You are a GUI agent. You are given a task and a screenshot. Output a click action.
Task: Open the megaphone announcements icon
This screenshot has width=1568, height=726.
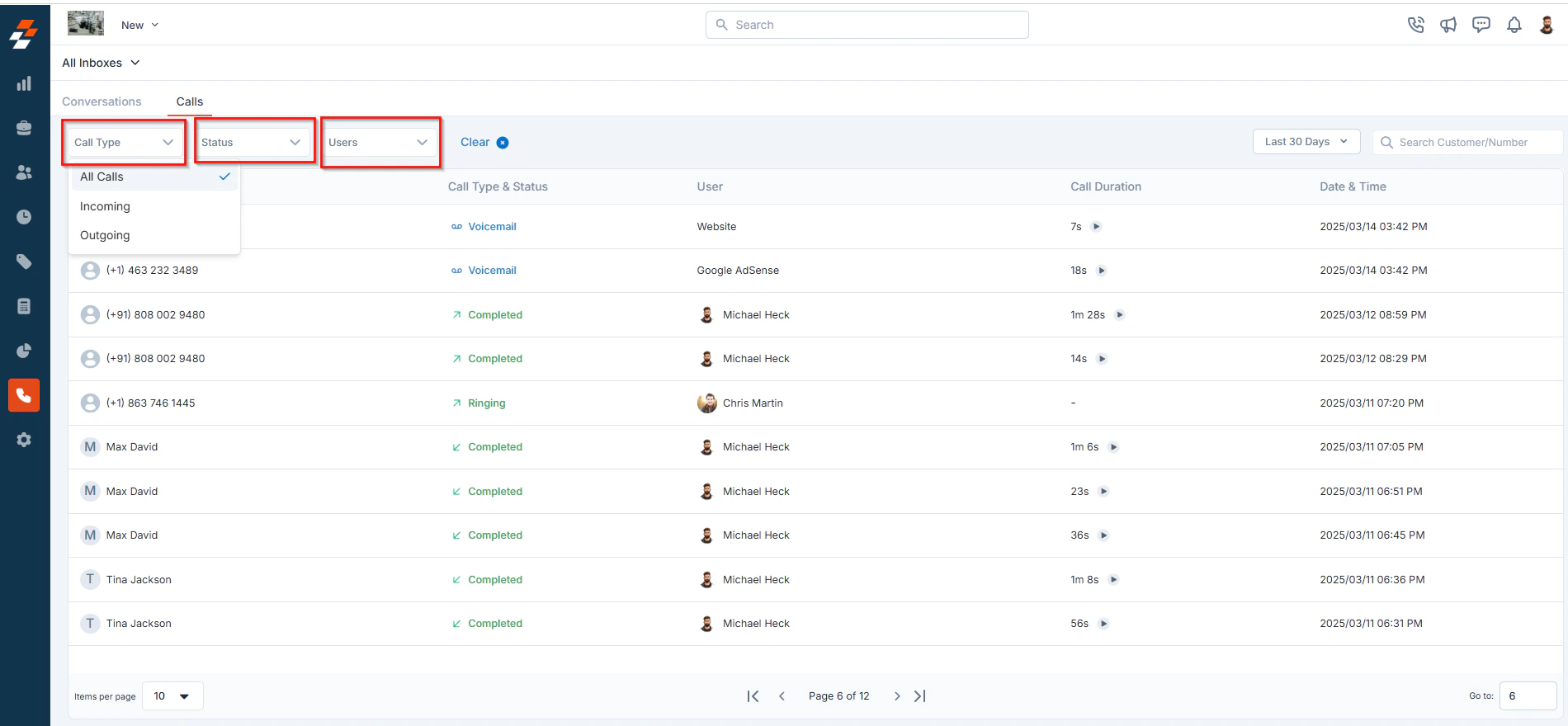point(1448,25)
